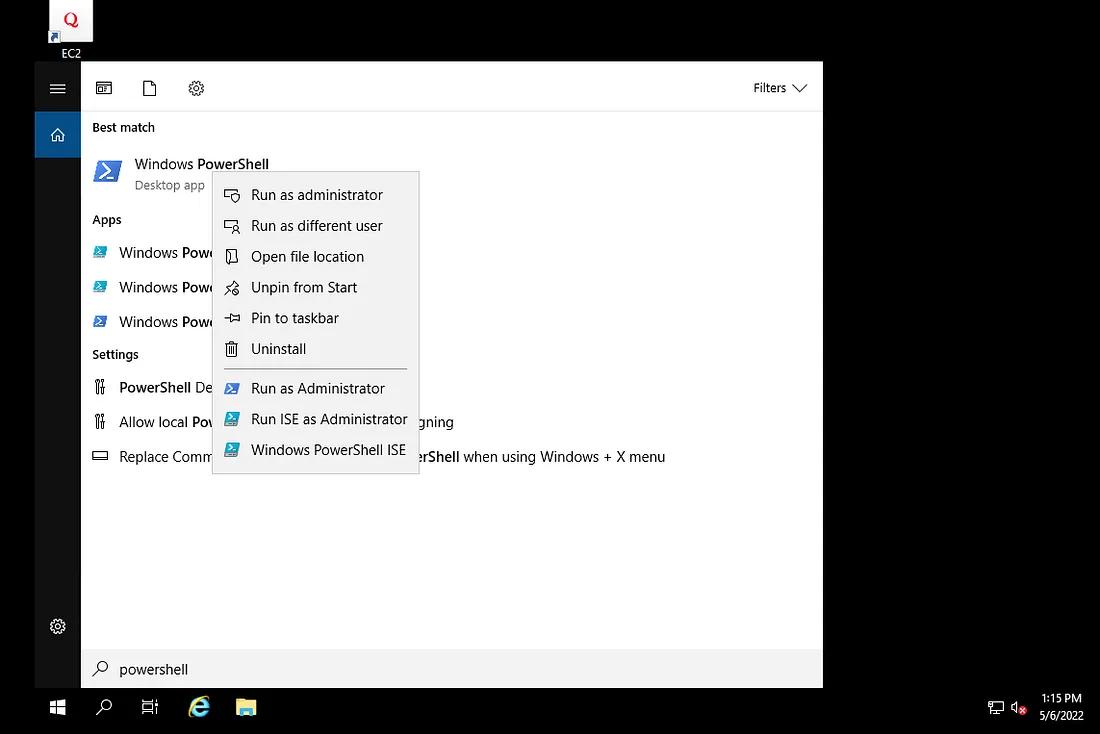This screenshot has width=1100, height=734.
Task: Click the network icon in system tray
Action: tap(995, 708)
